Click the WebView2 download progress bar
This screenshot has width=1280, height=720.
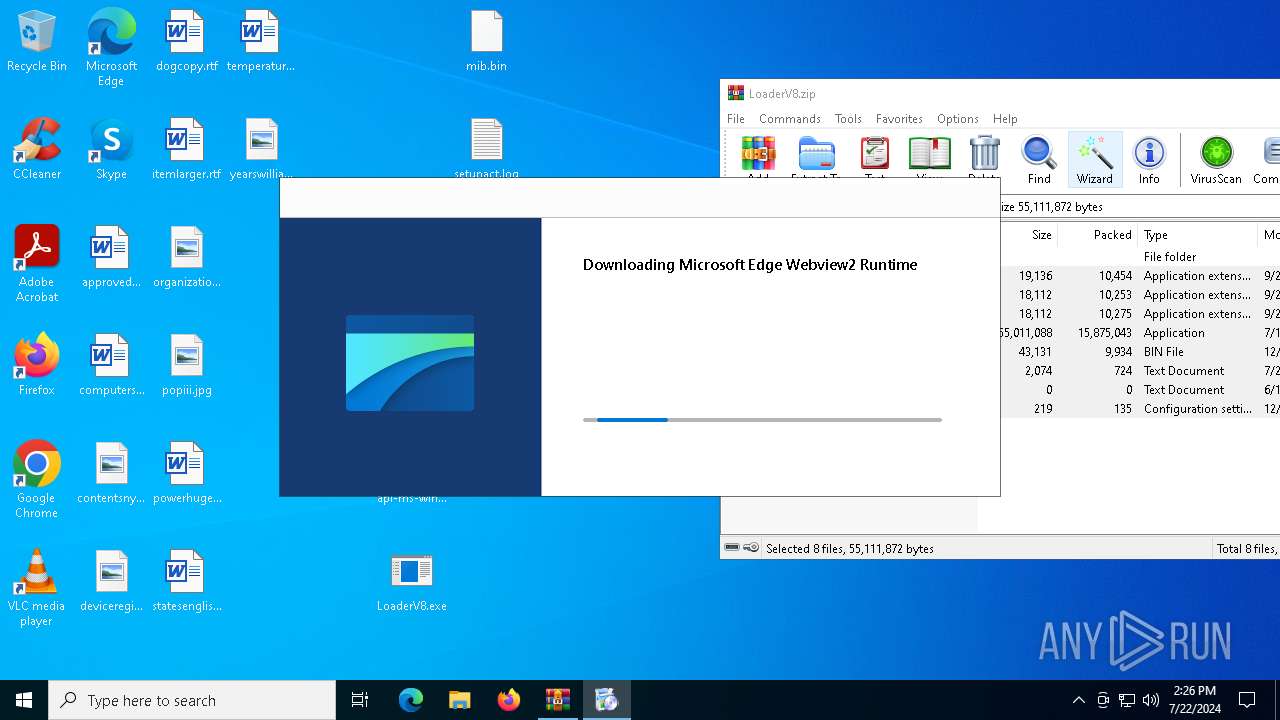pyautogui.click(x=762, y=420)
